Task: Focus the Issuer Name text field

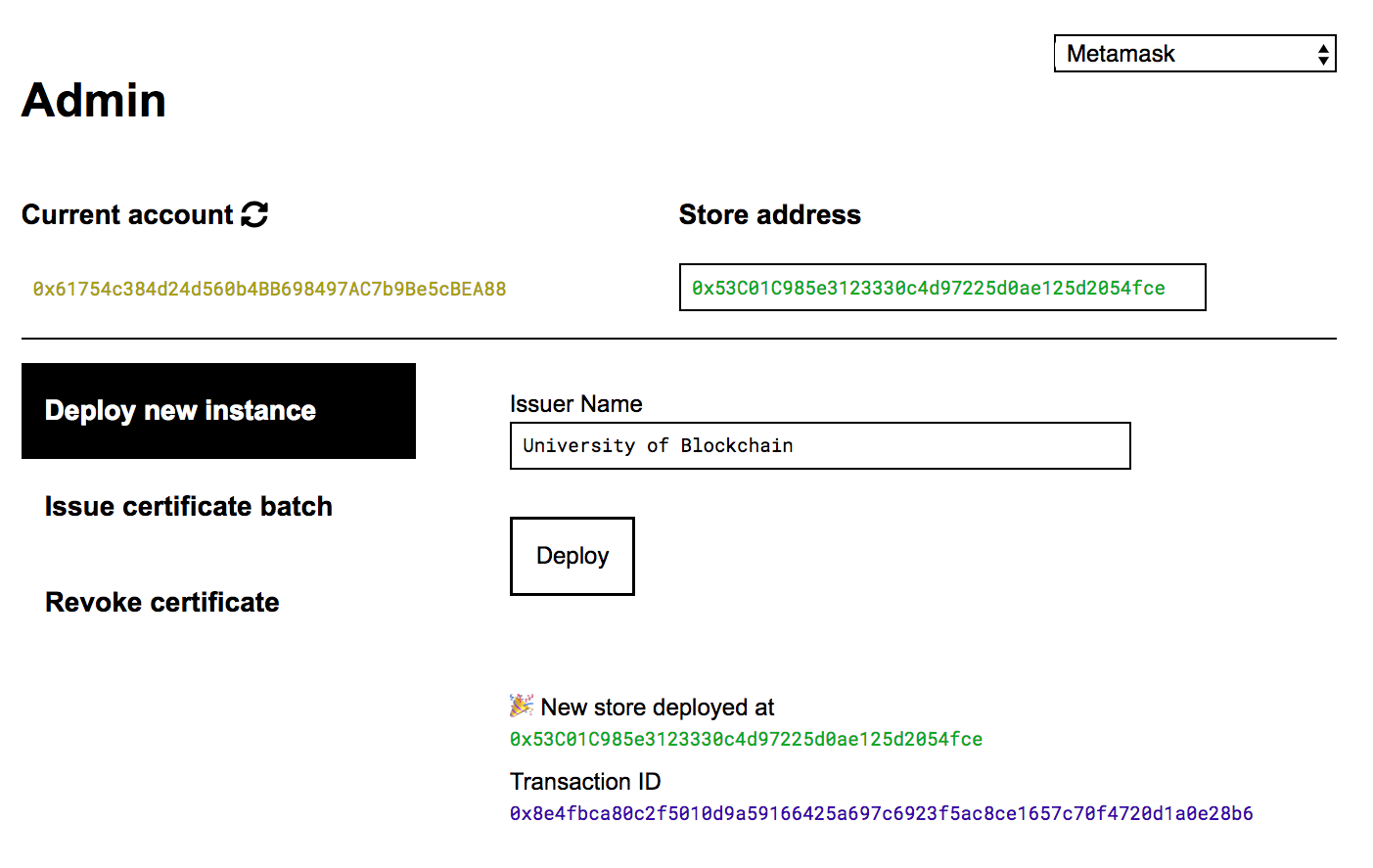Action: pos(819,446)
